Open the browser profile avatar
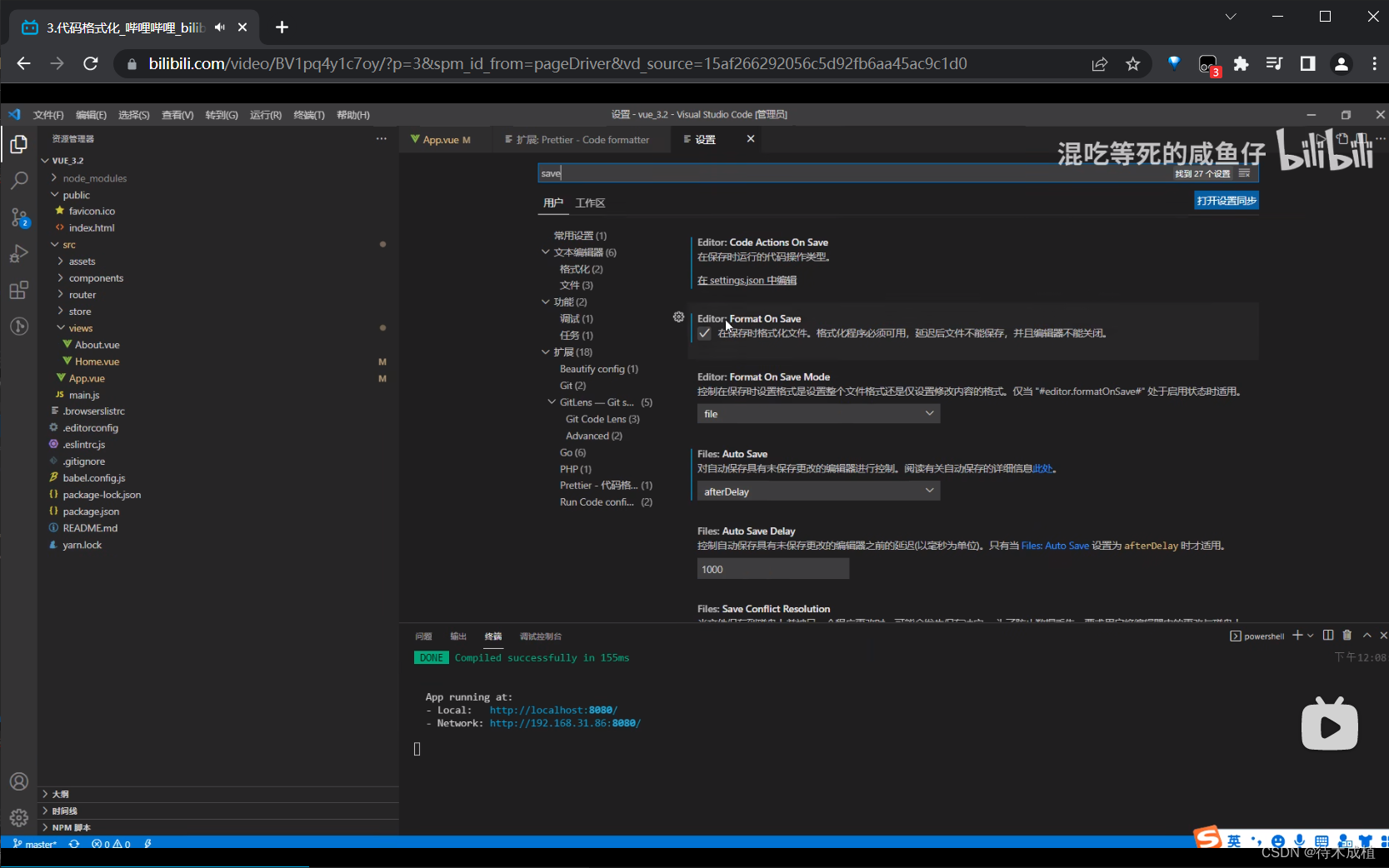Image resolution: width=1389 pixels, height=868 pixels. (x=1341, y=64)
